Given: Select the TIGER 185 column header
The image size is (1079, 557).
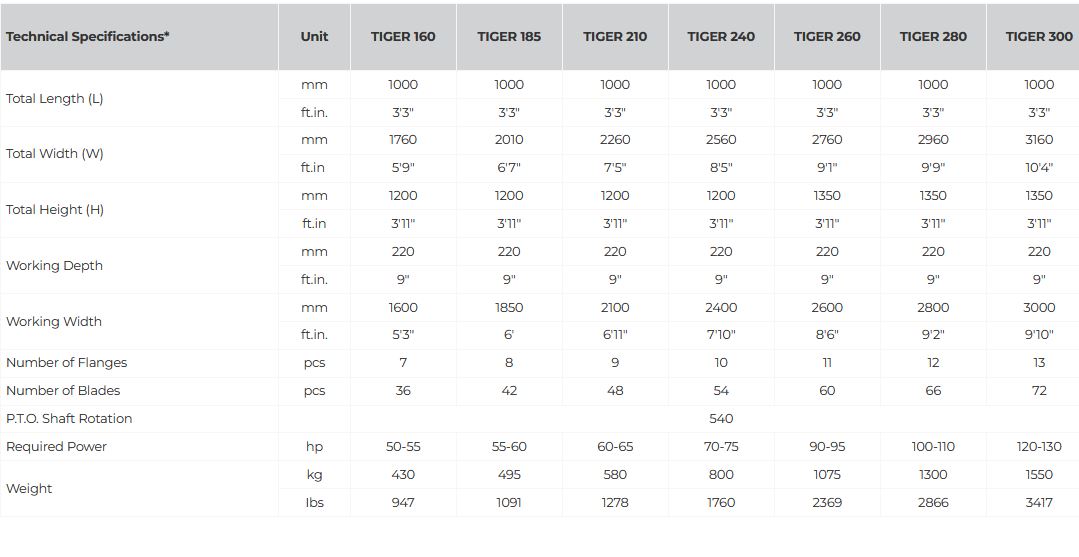Looking at the screenshot, I should point(509,37).
